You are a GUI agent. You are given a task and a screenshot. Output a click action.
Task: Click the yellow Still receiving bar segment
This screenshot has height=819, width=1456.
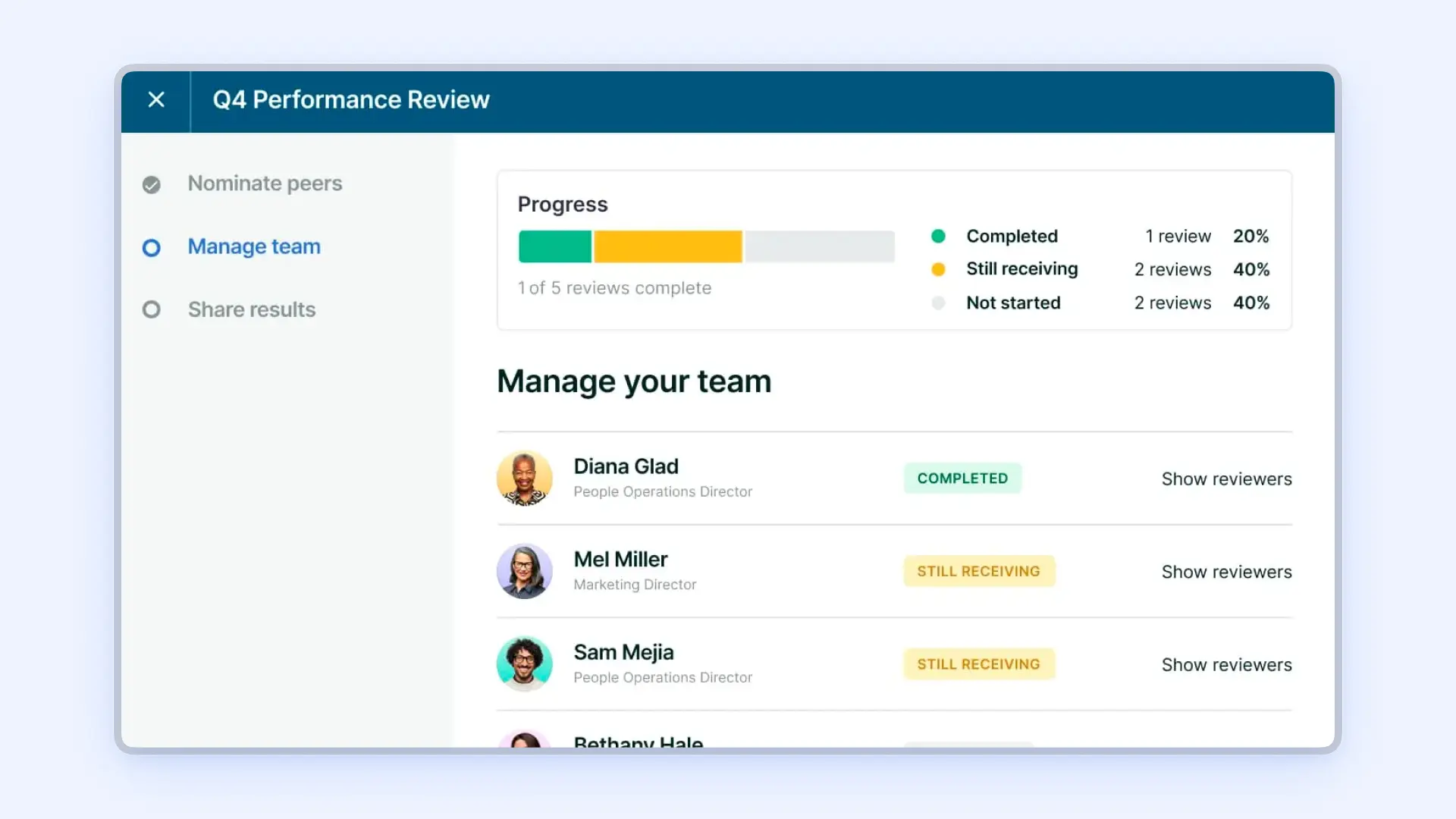(x=667, y=246)
